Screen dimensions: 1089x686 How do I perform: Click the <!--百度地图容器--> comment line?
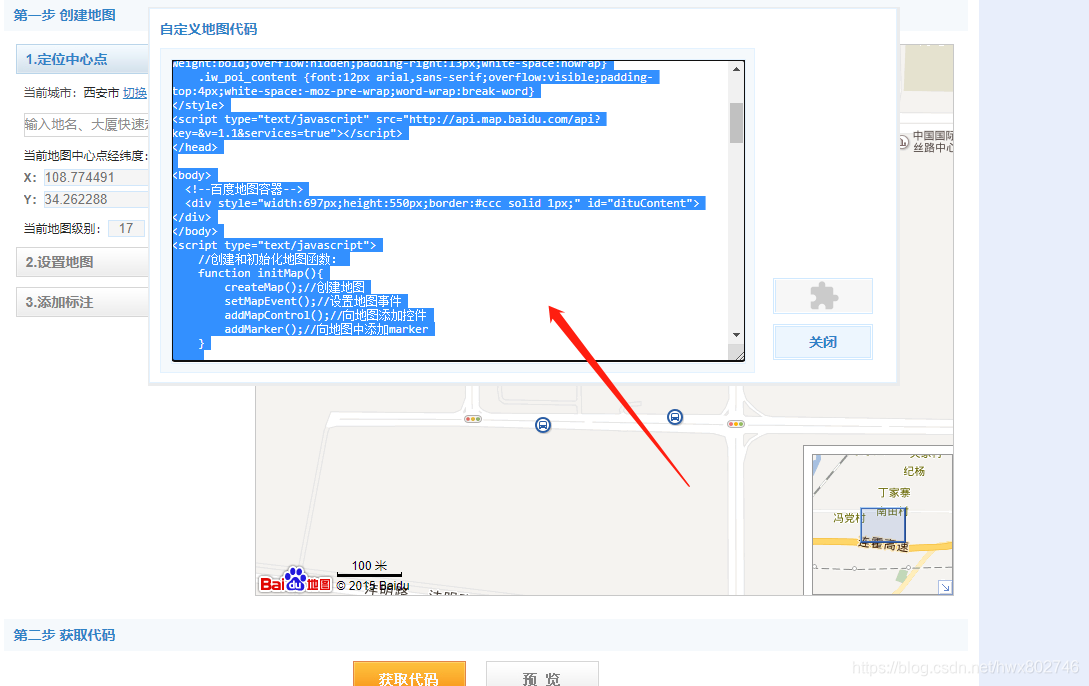tap(244, 189)
